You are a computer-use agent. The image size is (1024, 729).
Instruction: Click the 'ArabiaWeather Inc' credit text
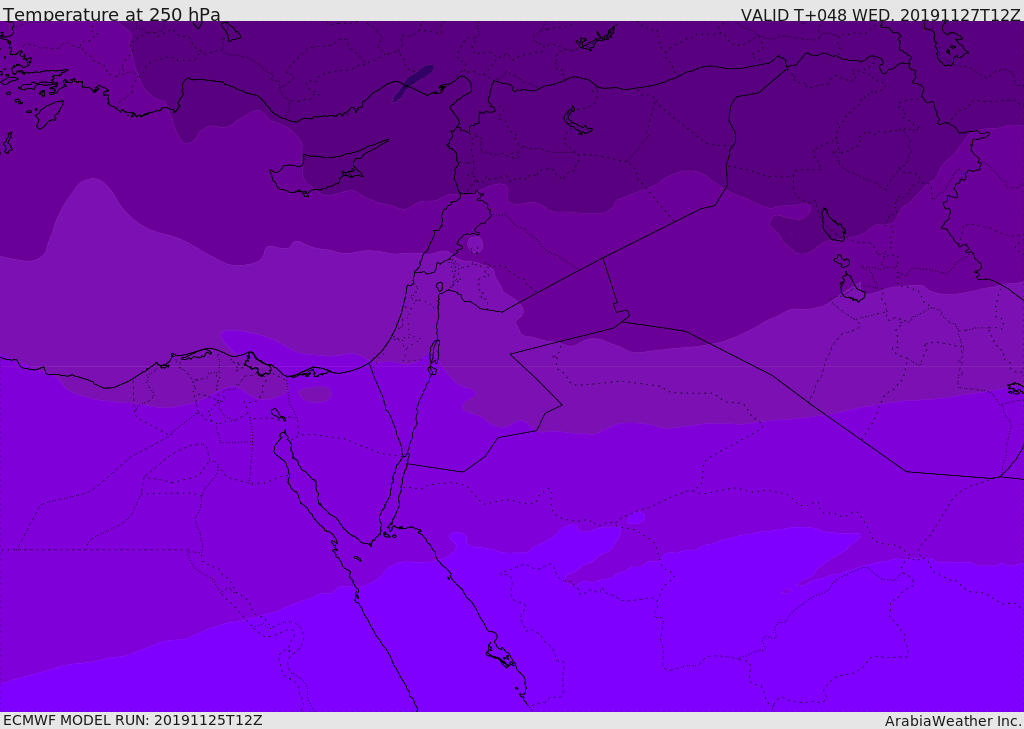(x=952, y=721)
